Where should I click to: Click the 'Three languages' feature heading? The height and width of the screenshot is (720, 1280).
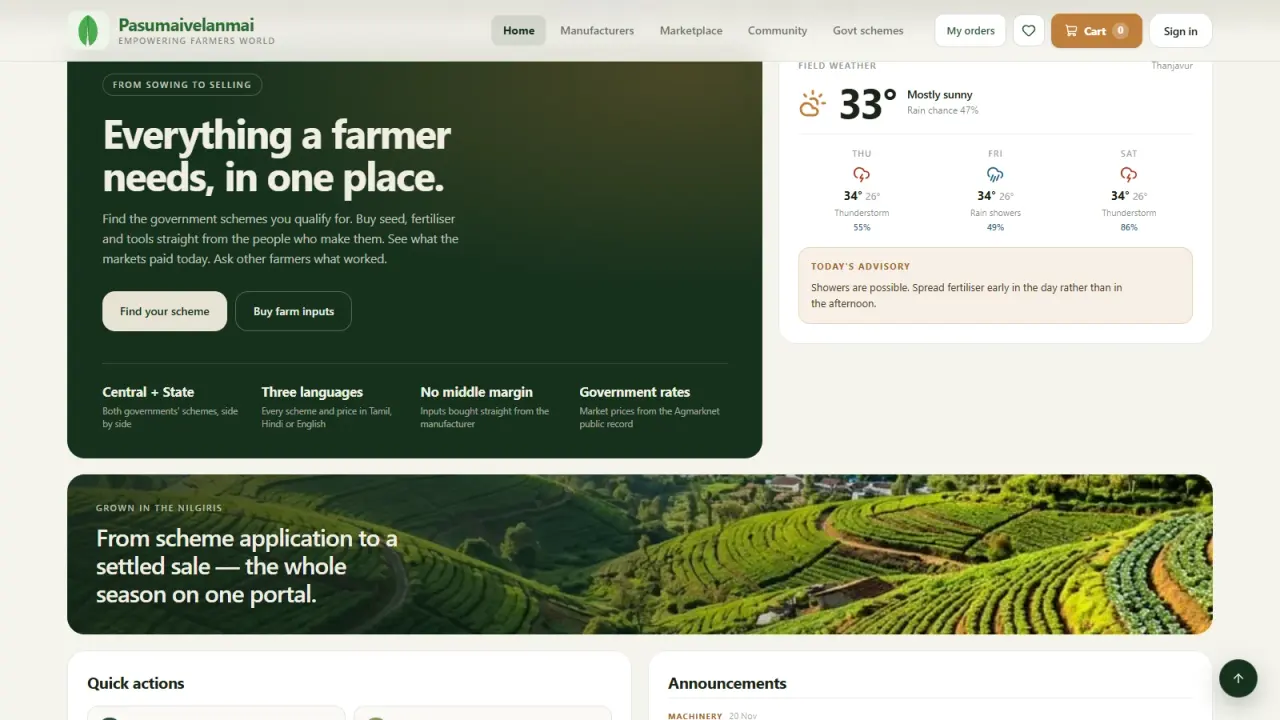(x=312, y=392)
